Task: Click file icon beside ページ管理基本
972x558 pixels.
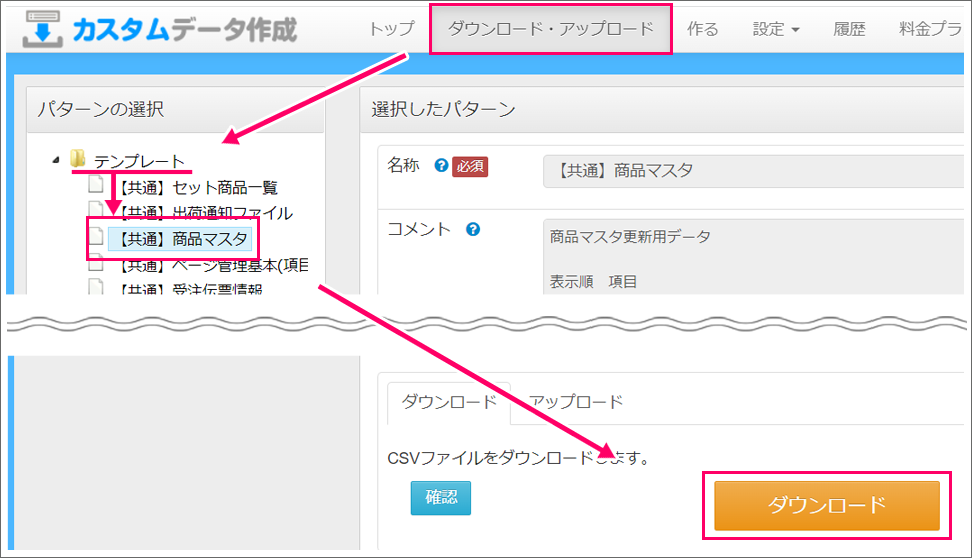Action: pyautogui.click(x=95, y=264)
